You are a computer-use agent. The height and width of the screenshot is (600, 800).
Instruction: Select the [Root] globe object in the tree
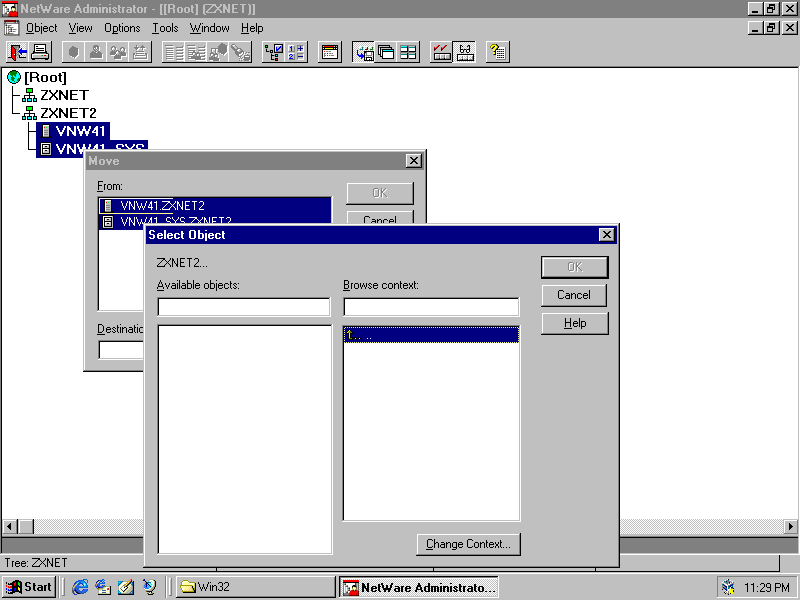click(x=45, y=77)
